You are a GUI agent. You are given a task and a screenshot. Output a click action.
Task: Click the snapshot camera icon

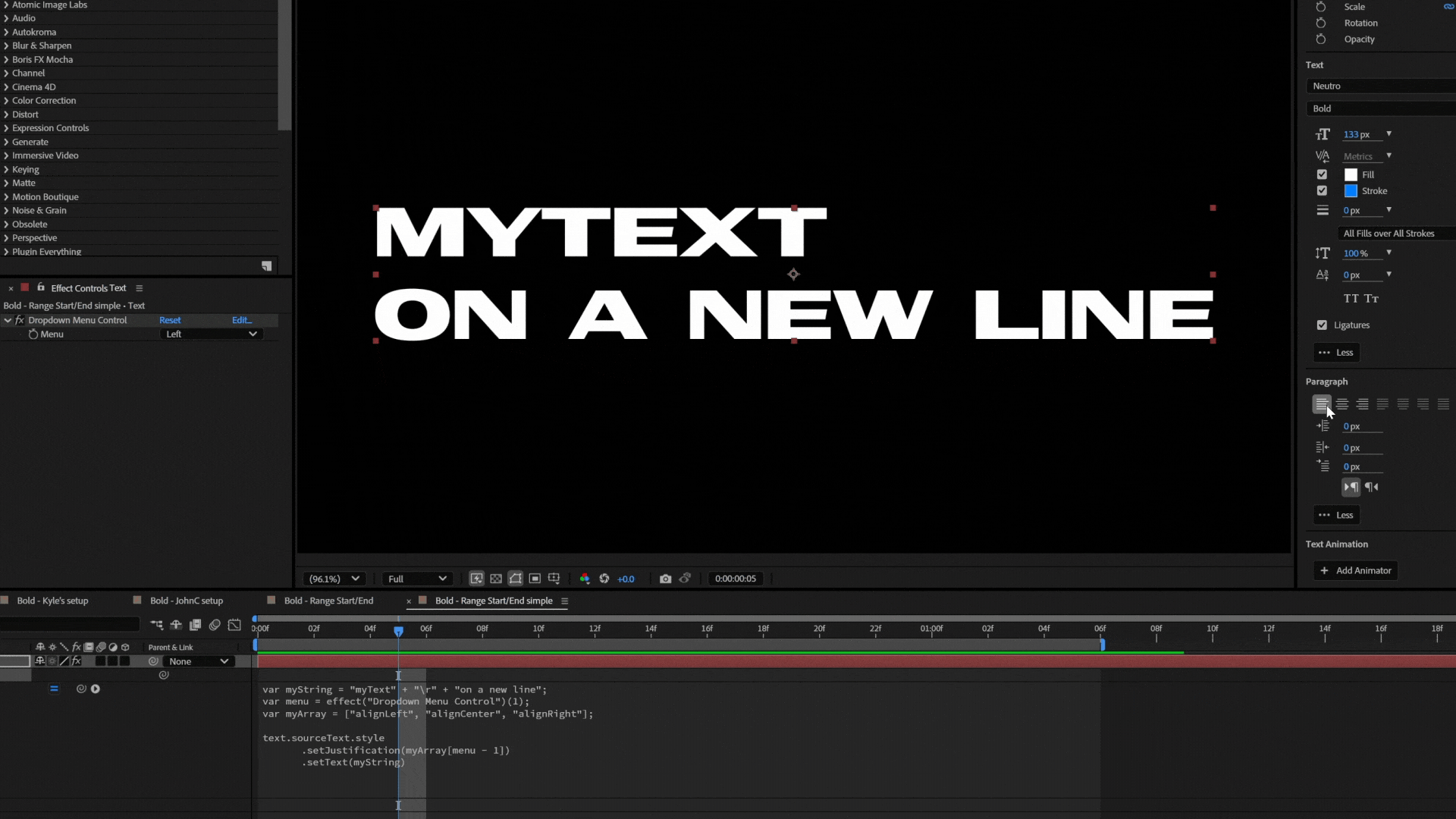[665, 579]
